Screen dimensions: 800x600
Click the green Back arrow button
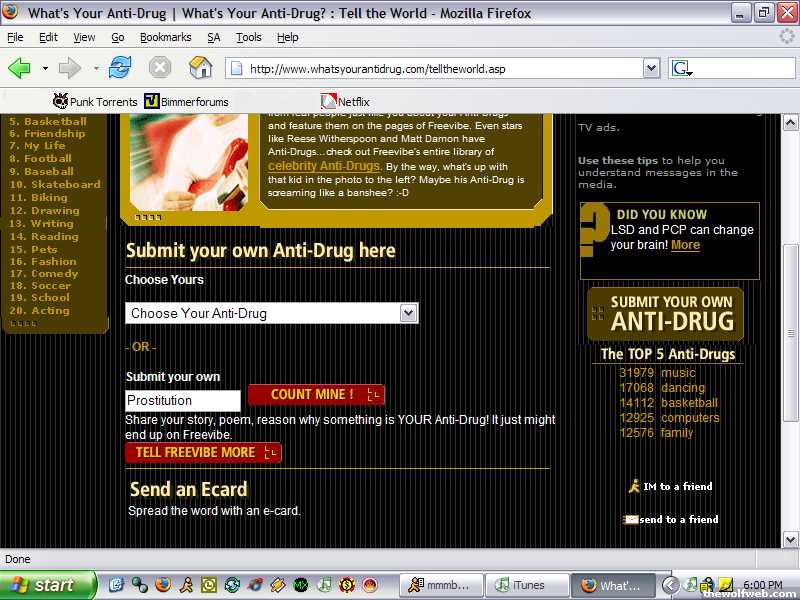coord(20,68)
